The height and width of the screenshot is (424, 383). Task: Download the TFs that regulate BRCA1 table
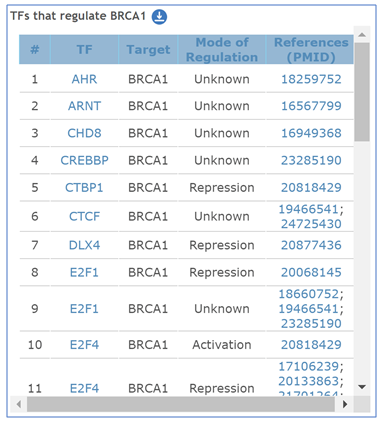click(x=159, y=17)
